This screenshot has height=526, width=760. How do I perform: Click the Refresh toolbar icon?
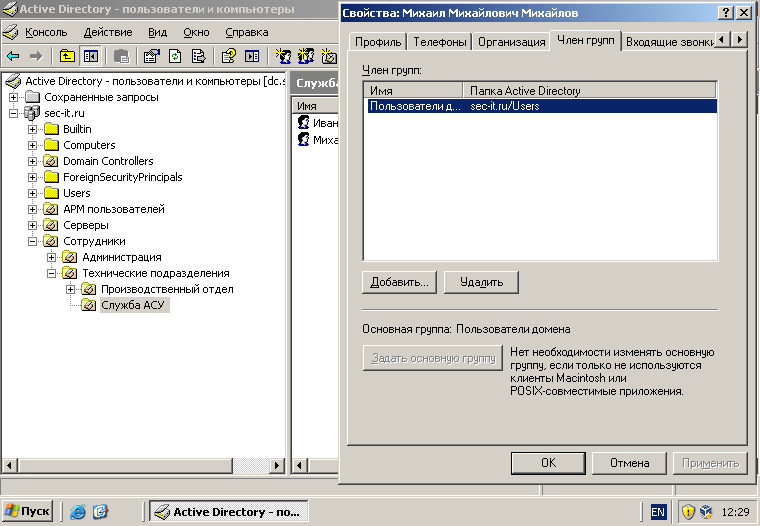point(175,56)
